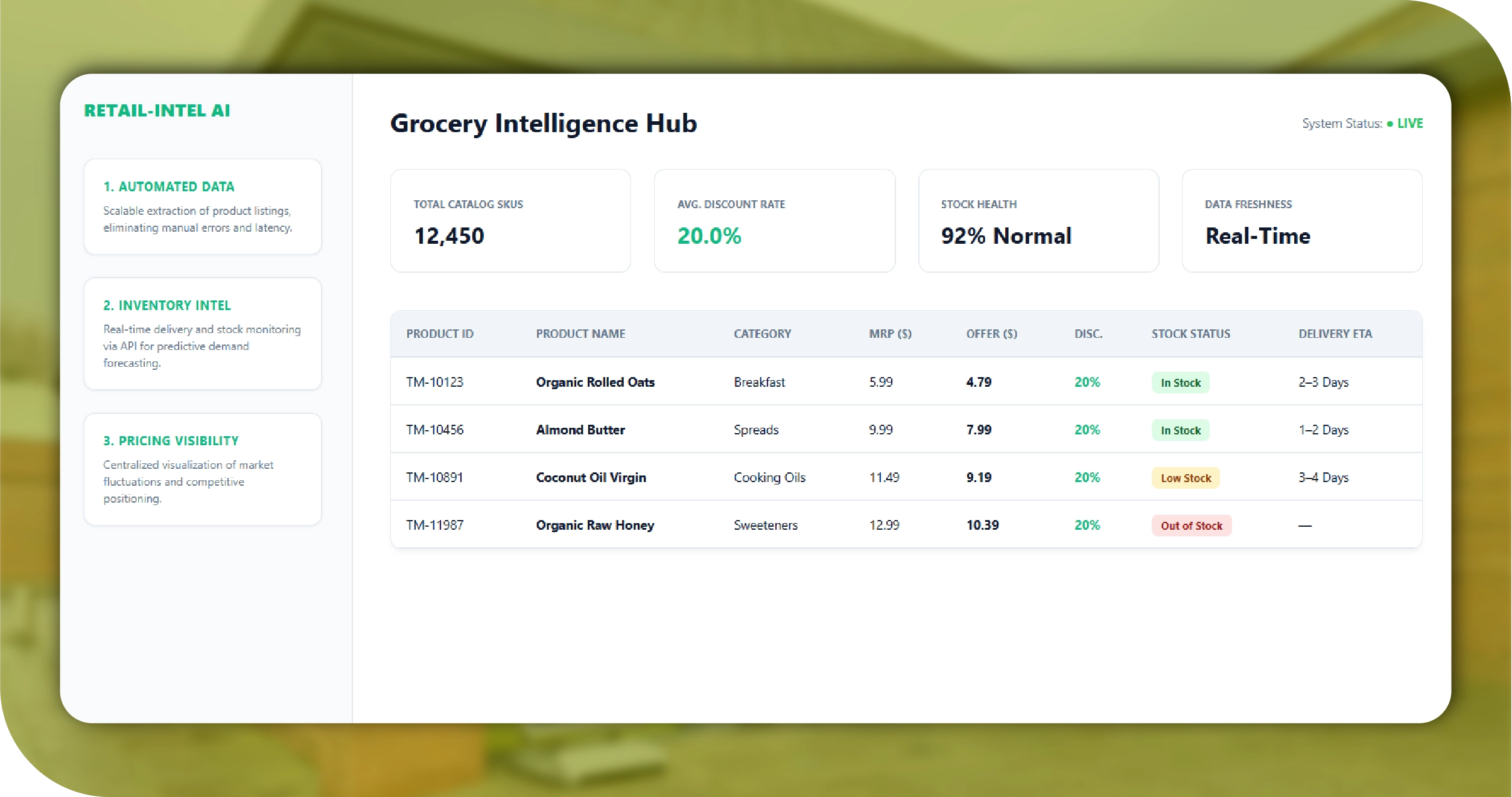Click the Low Stock badge
Image resolution: width=1512 pixels, height=797 pixels.
[x=1186, y=478]
